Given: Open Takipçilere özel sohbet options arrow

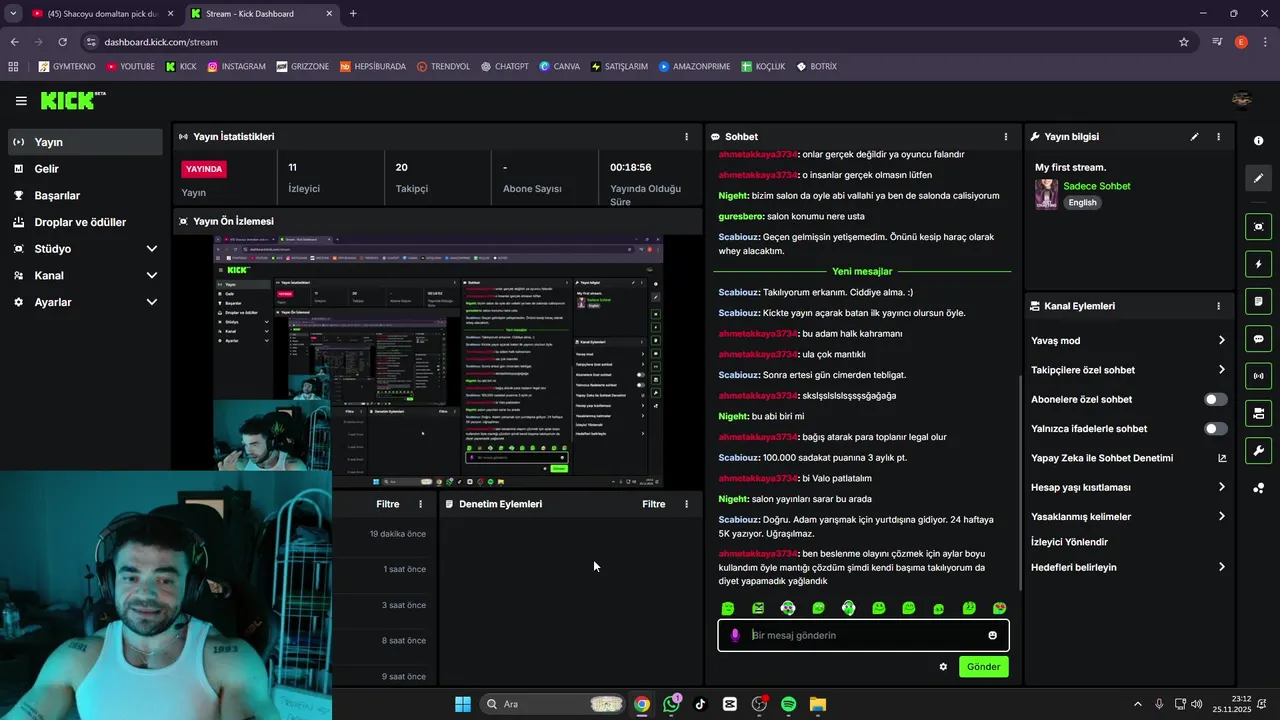Looking at the screenshot, I should coord(1222,370).
